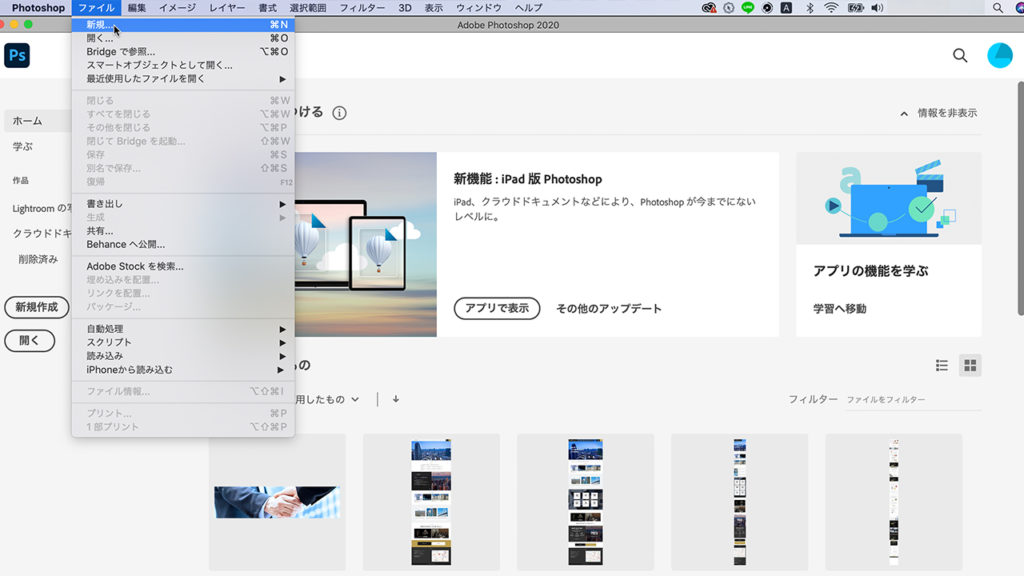Open the 表示 menu
This screenshot has width=1024, height=576.
pyautogui.click(x=434, y=8)
